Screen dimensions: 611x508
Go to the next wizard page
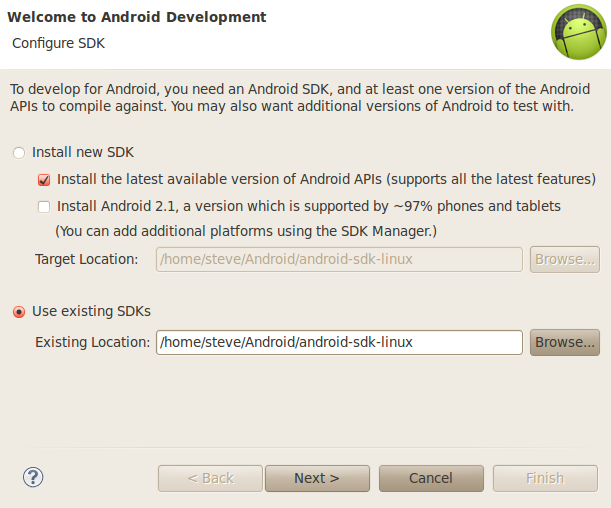coord(317,478)
